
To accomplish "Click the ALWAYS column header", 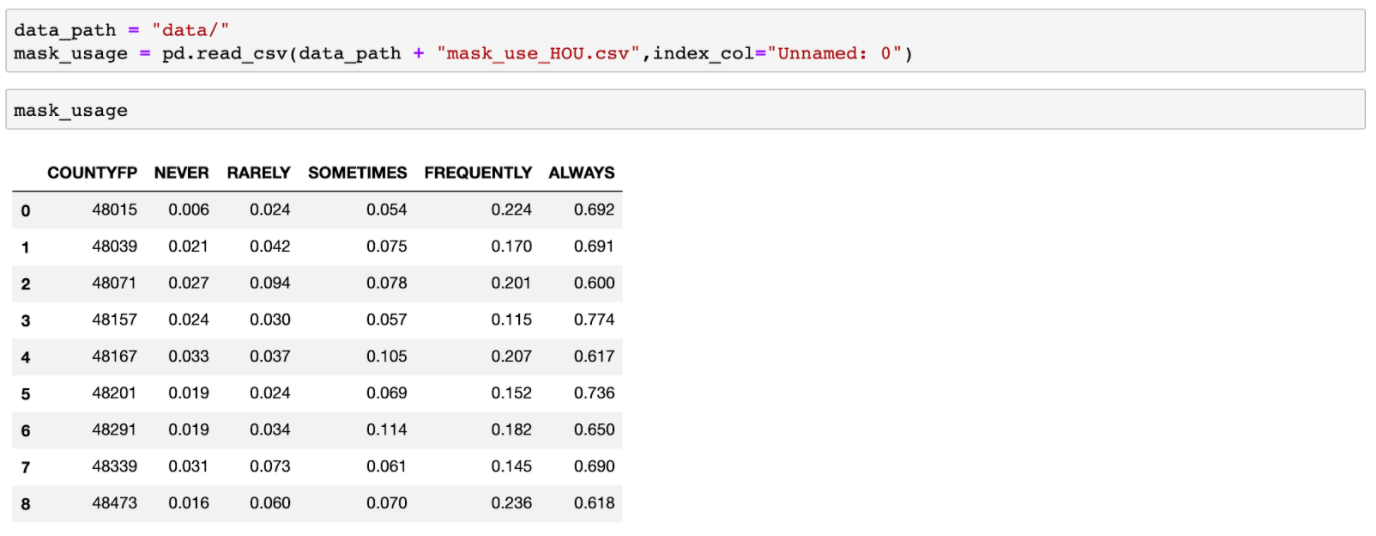I will (581, 173).
